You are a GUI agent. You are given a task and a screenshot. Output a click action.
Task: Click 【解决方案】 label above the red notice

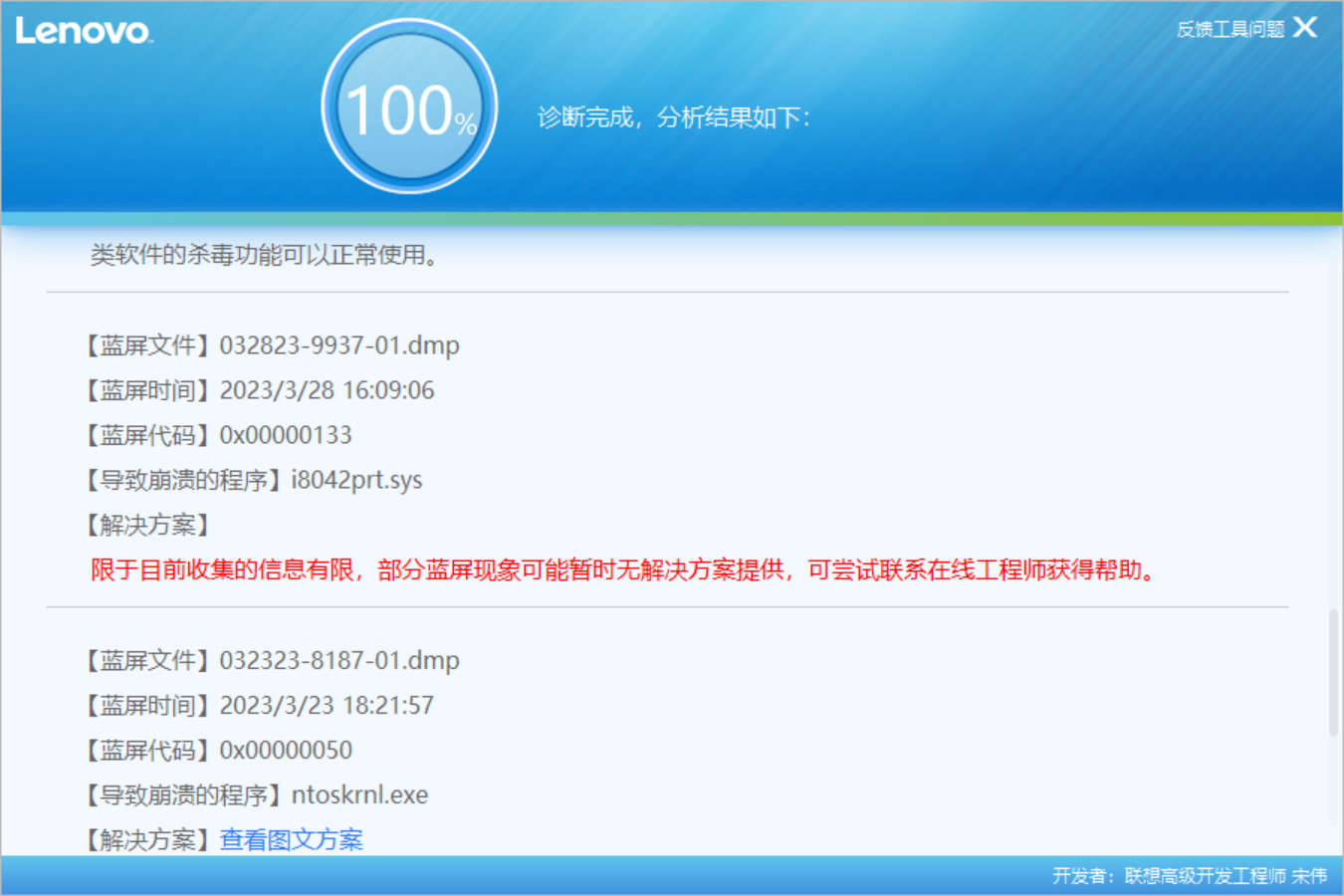[147, 525]
